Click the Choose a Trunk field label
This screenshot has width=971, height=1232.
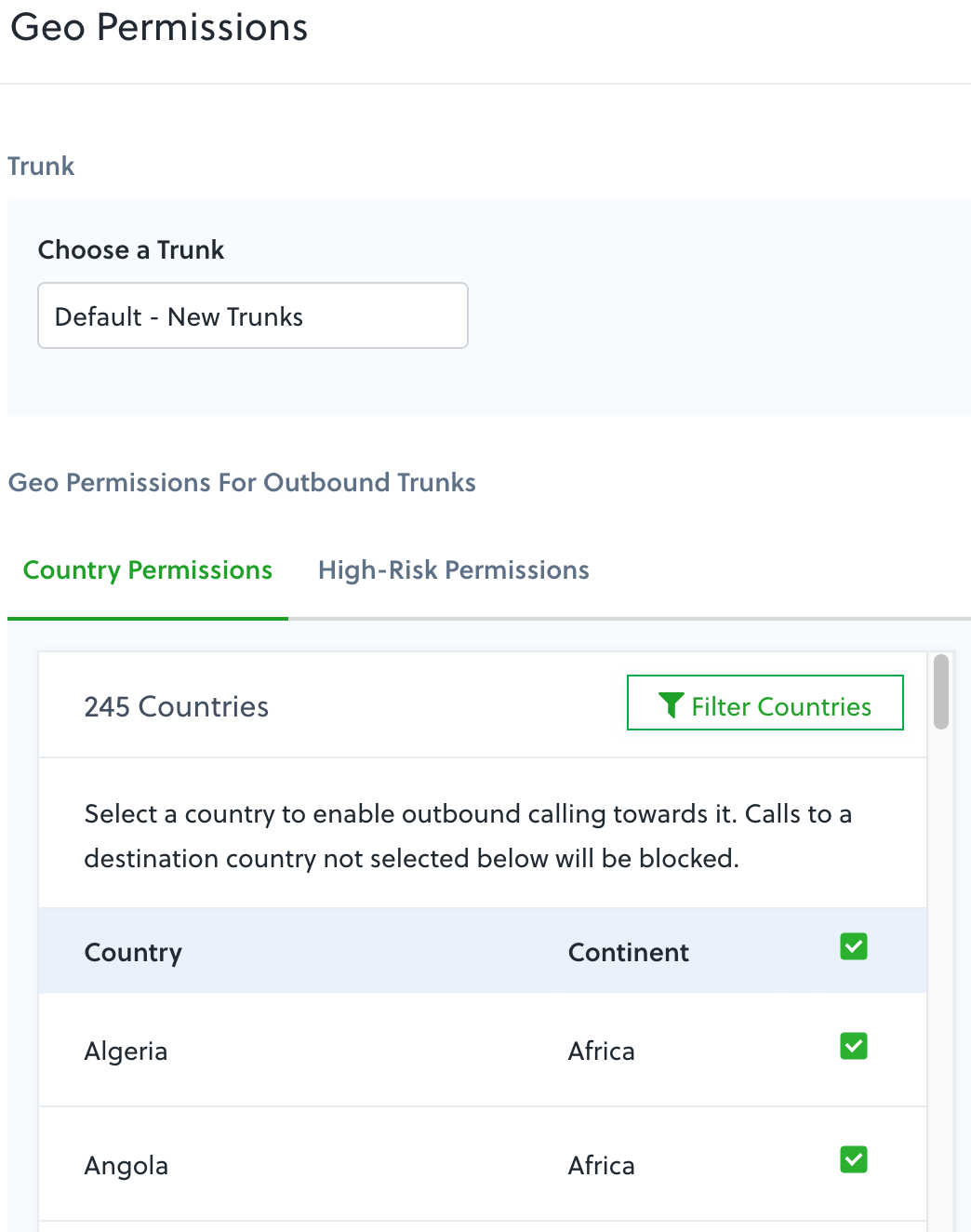point(131,250)
